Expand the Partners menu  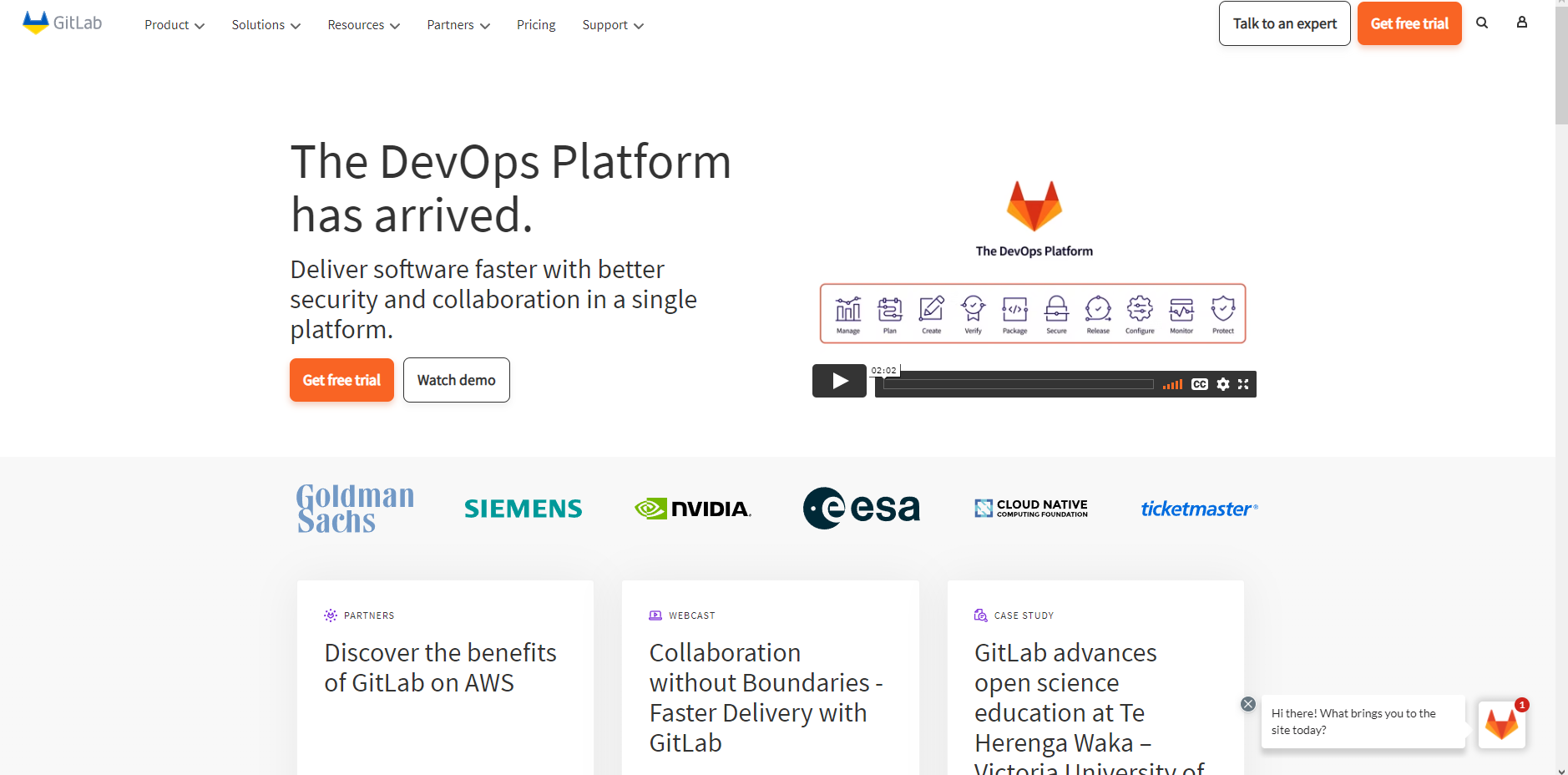tap(458, 25)
